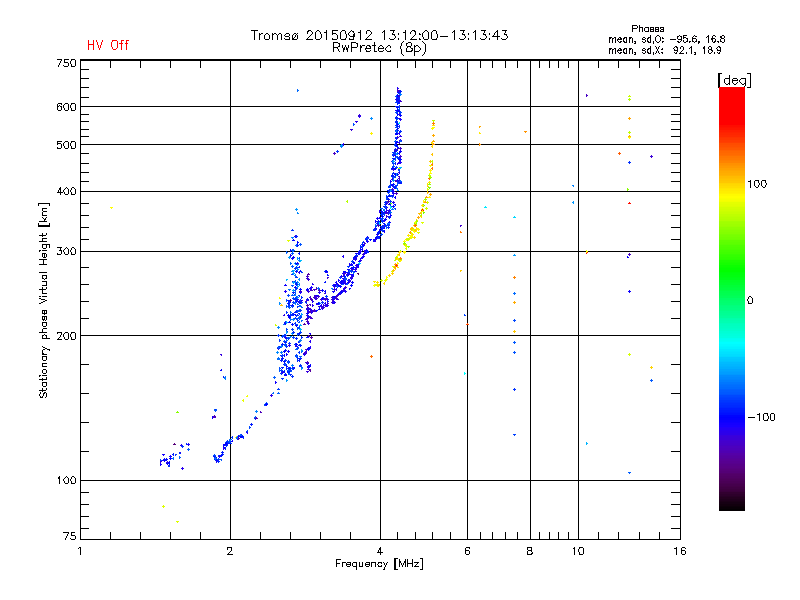Click x-axis tick label '6'
The width and height of the screenshot is (800, 600).
pyautogui.click(x=467, y=551)
